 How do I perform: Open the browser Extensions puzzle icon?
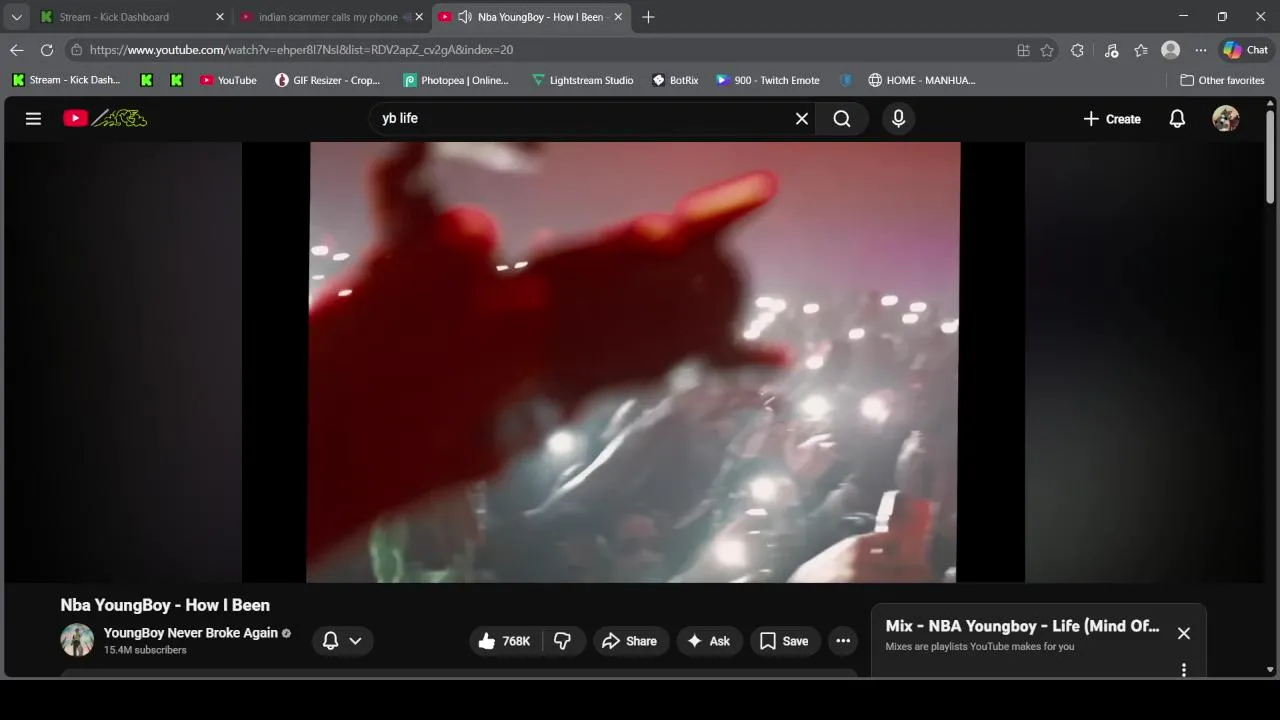(x=1077, y=50)
